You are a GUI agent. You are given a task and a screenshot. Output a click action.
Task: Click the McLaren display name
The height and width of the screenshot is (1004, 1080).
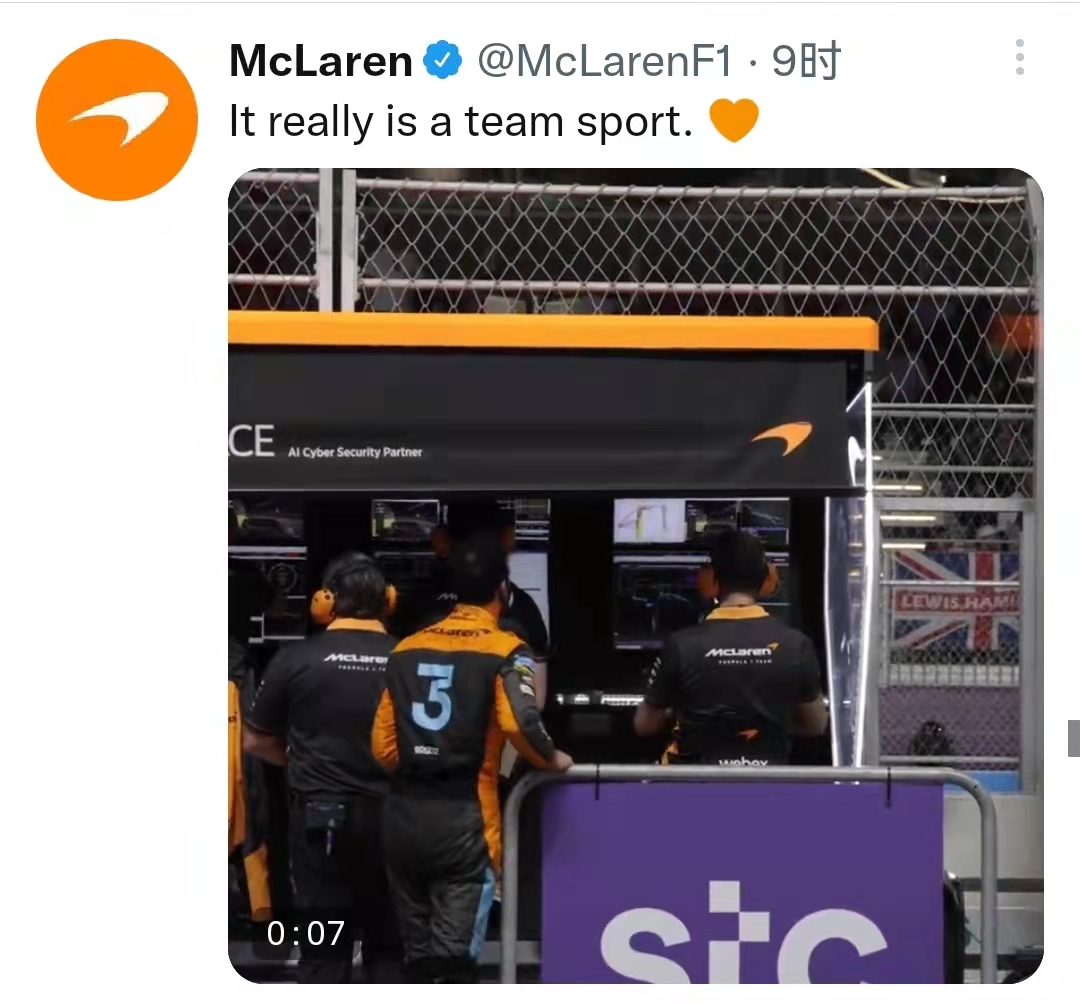[321, 61]
